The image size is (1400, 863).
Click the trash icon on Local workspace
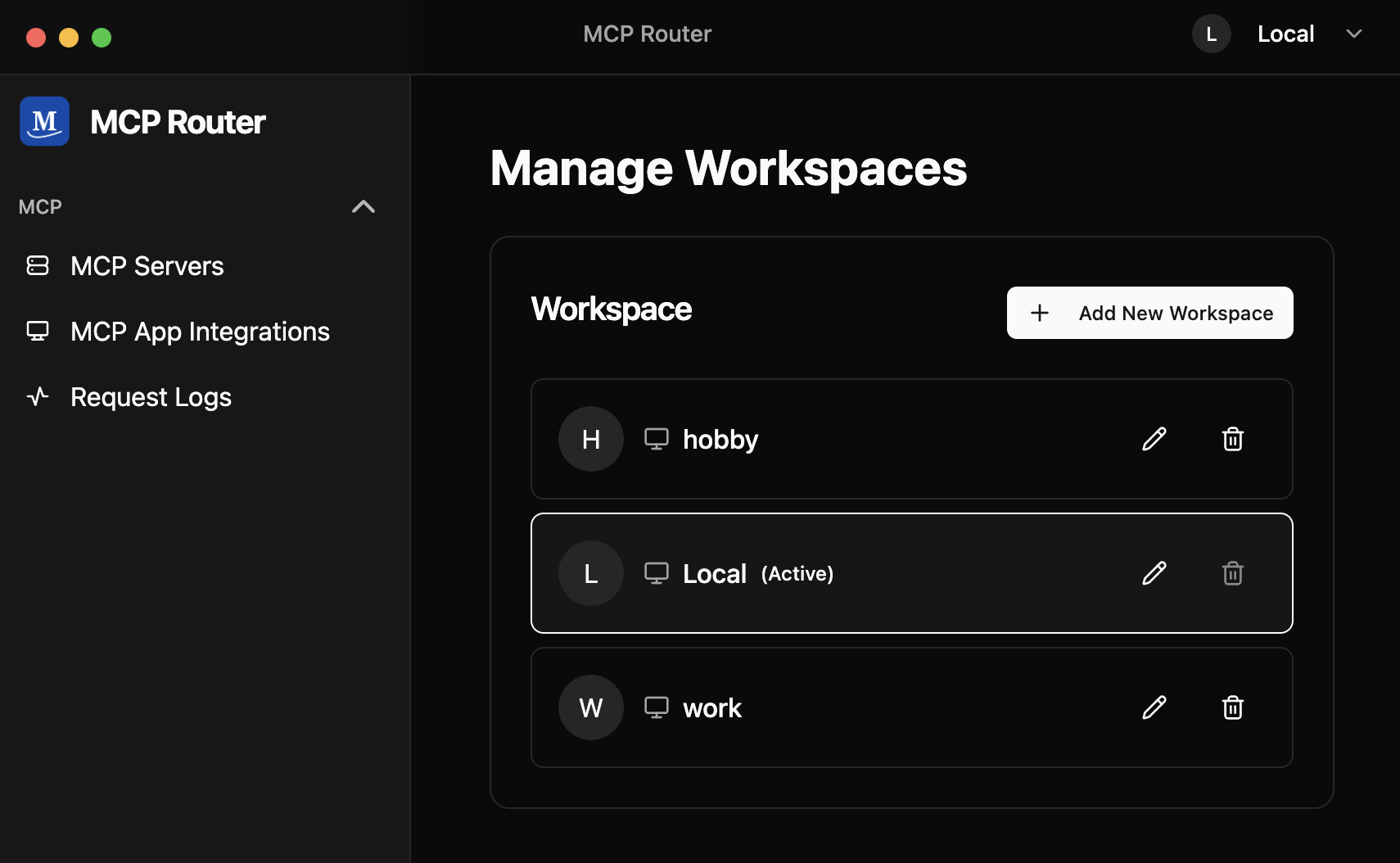pos(1232,573)
